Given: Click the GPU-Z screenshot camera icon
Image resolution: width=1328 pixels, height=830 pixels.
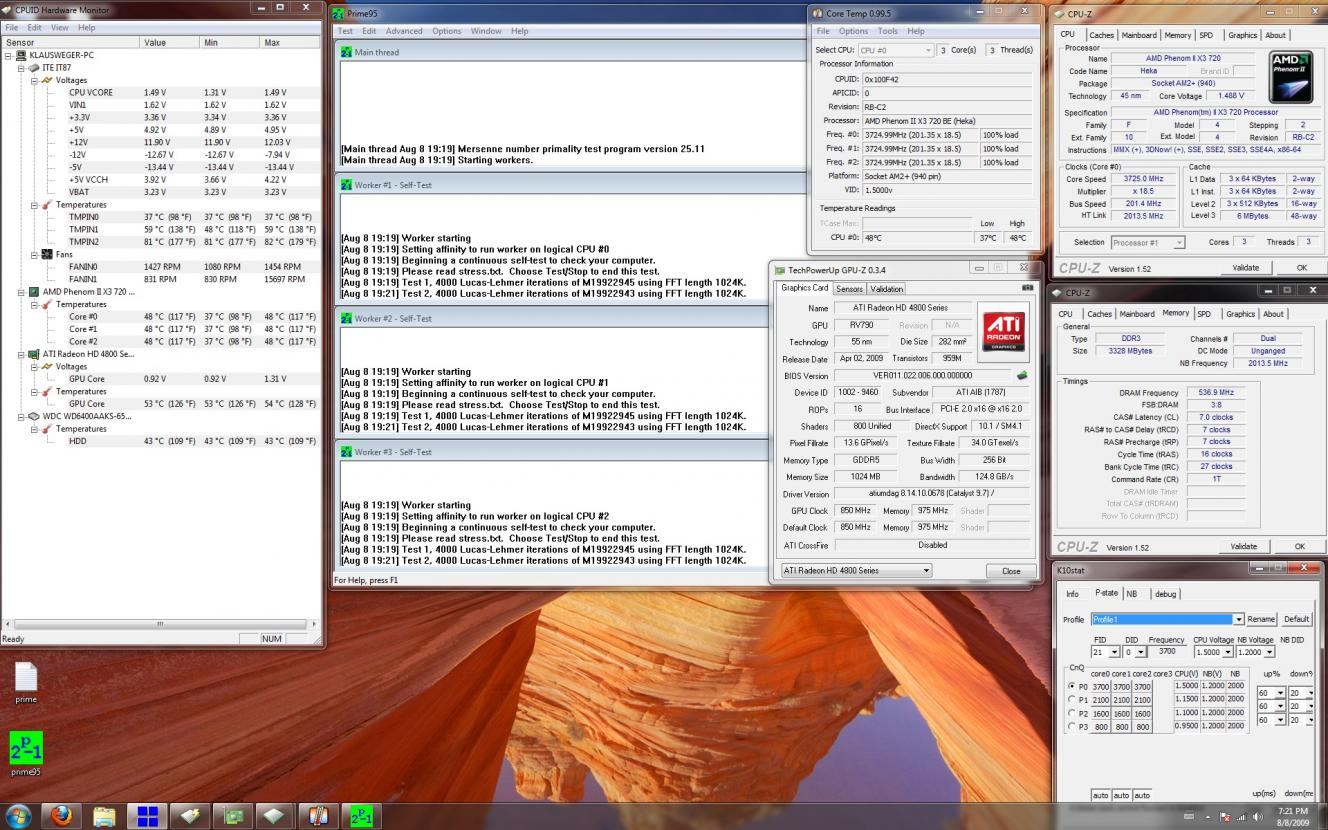Looking at the screenshot, I should tap(1027, 288).
